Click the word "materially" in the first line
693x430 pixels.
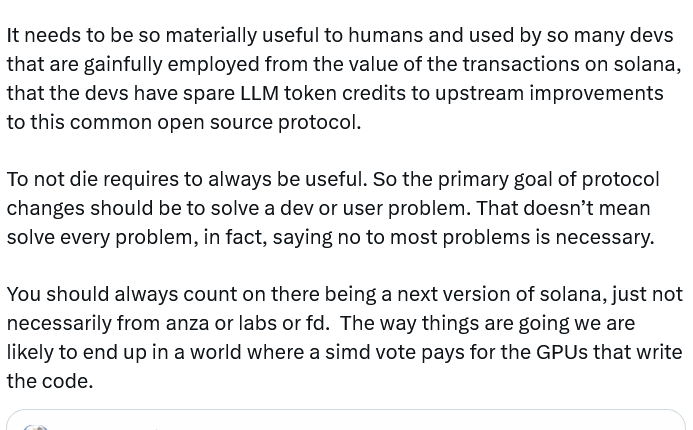coord(210,35)
